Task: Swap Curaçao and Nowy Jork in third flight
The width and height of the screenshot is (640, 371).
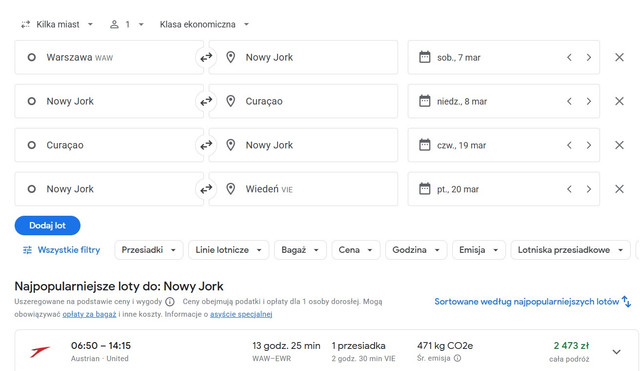Action: tap(206, 145)
